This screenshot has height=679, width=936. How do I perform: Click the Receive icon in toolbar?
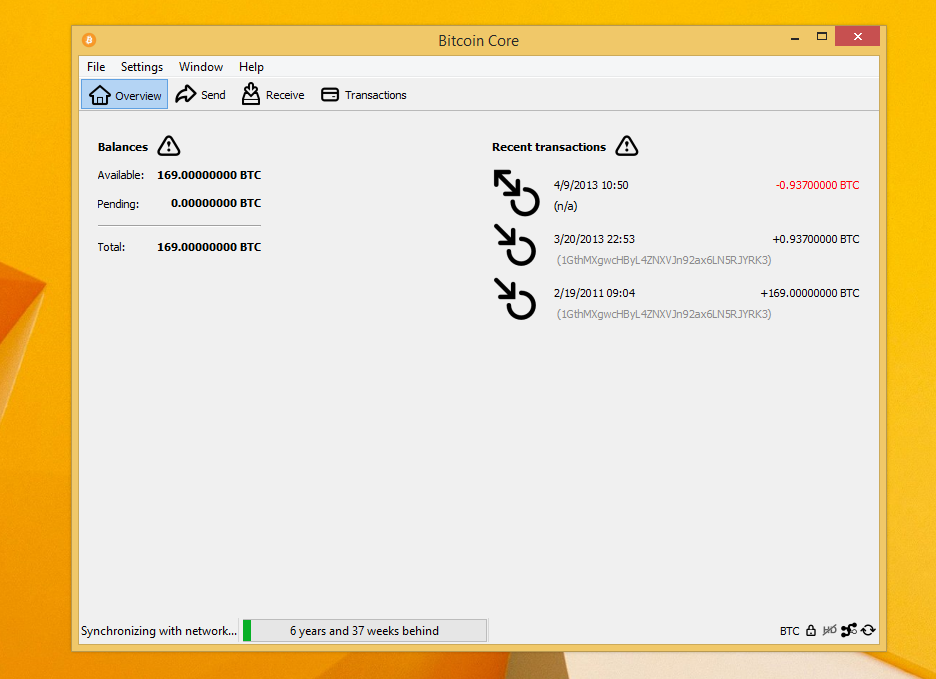[251, 94]
